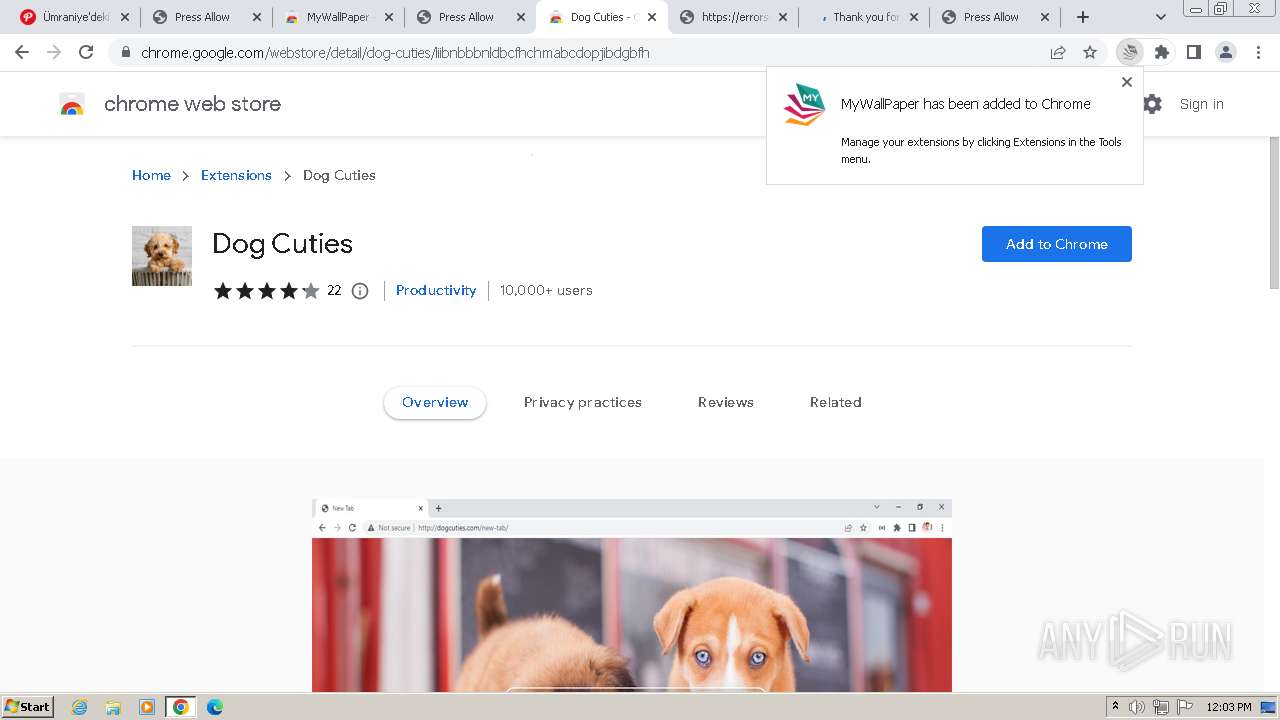Close the MyWallPaper tab

click(389, 17)
